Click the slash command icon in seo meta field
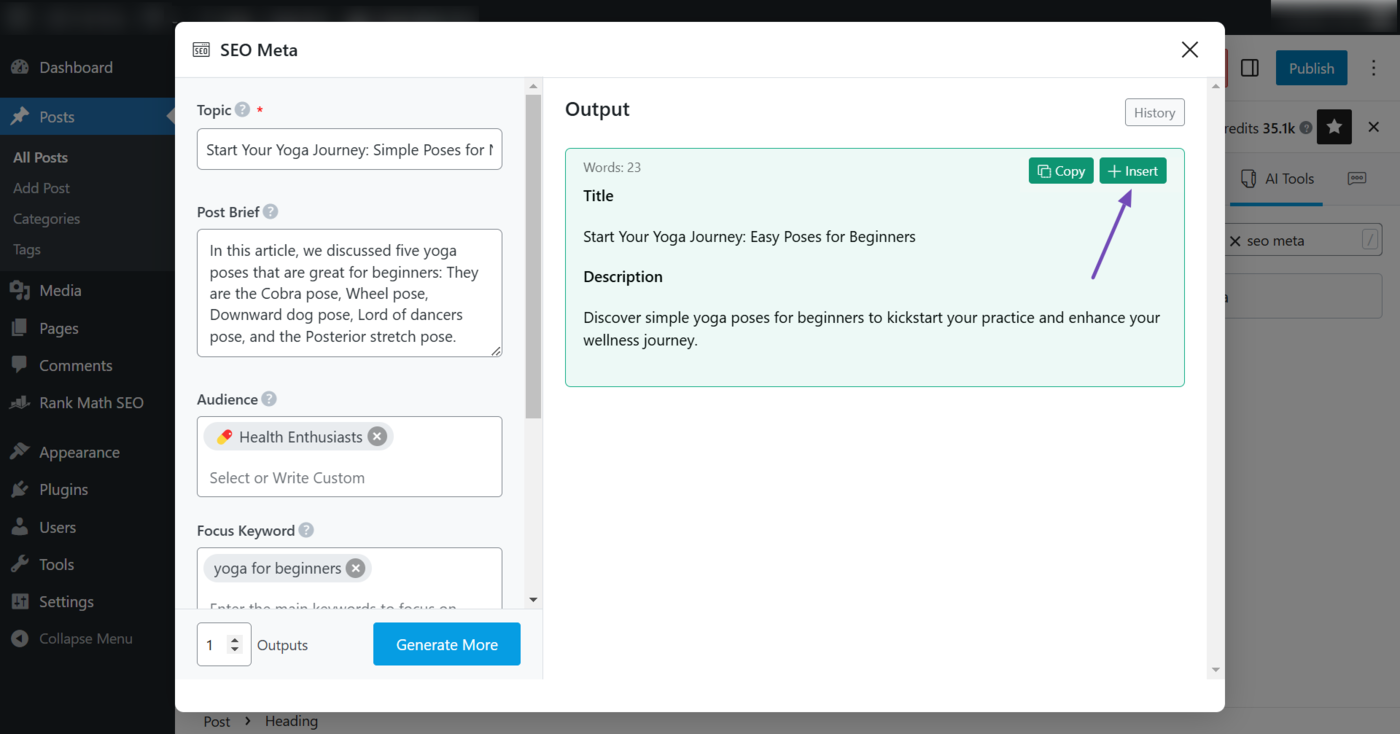 [x=1369, y=240]
